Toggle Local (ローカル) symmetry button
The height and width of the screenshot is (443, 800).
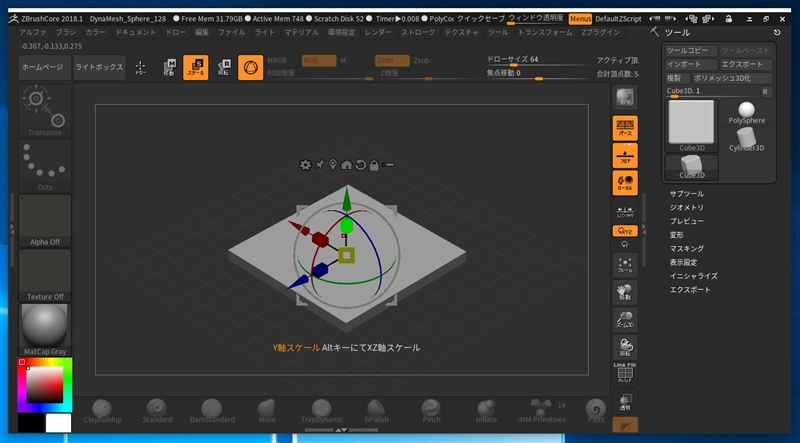click(x=625, y=183)
